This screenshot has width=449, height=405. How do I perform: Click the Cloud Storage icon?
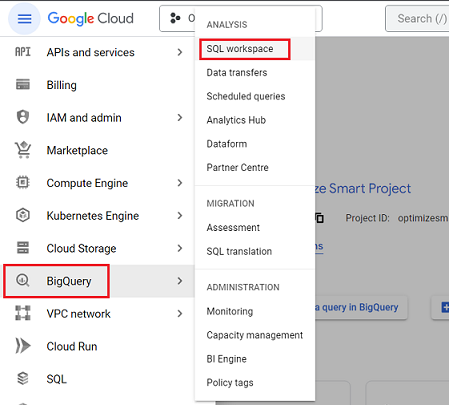click(23, 248)
